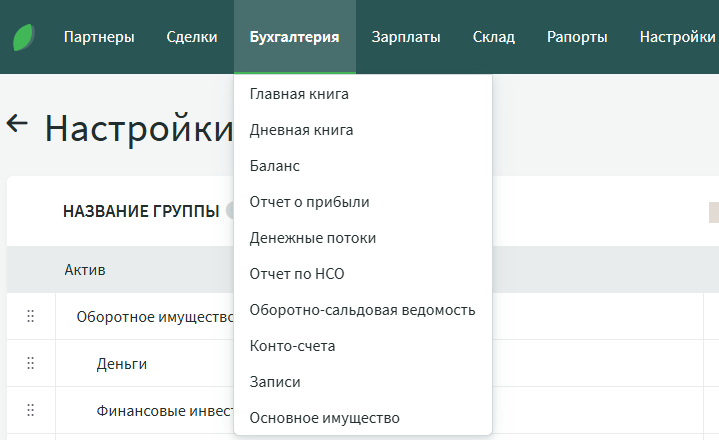Open Сделки in the top navigation
Image resolution: width=719 pixels, height=440 pixels.
192,37
